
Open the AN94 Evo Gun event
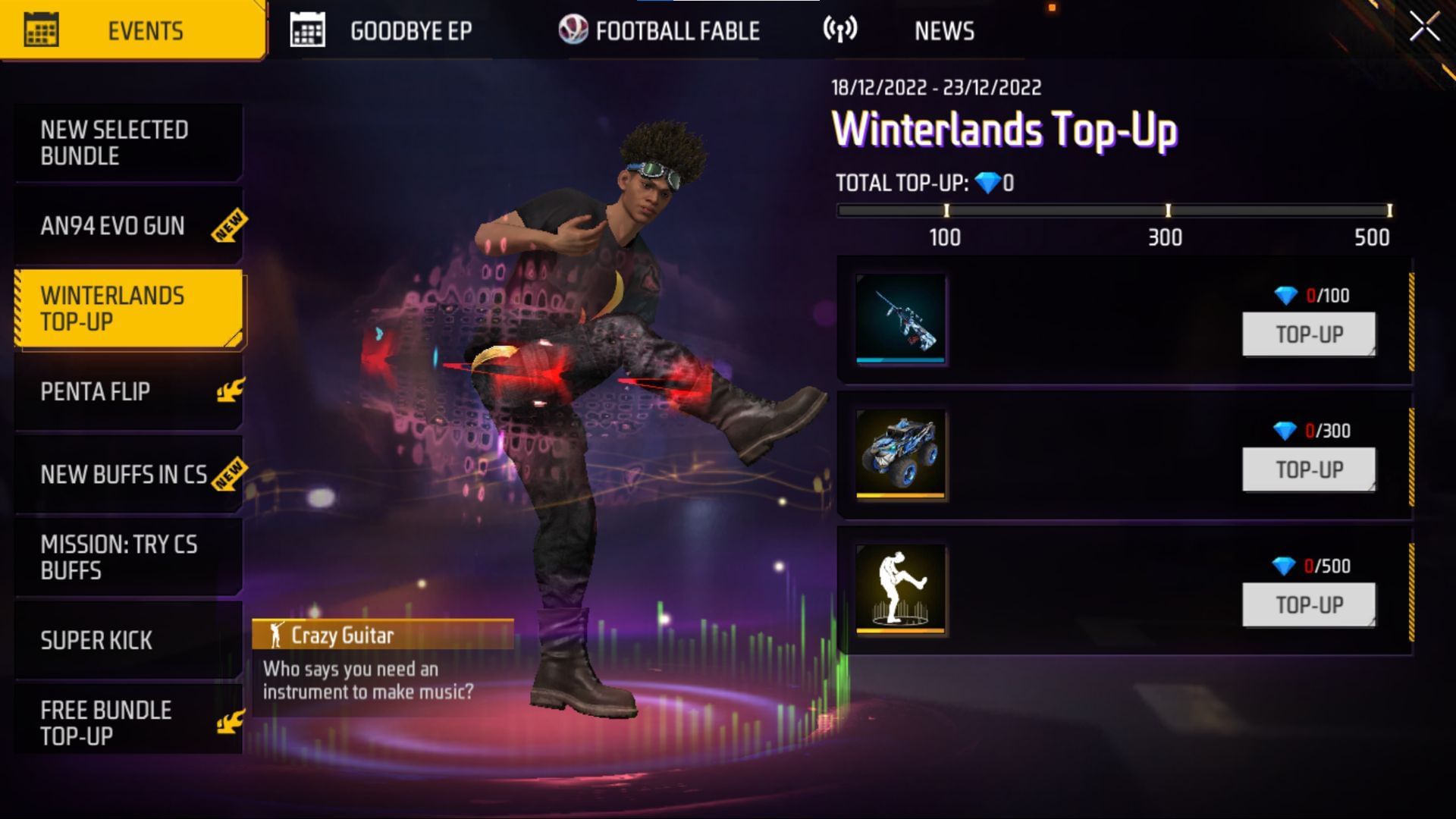point(129,225)
